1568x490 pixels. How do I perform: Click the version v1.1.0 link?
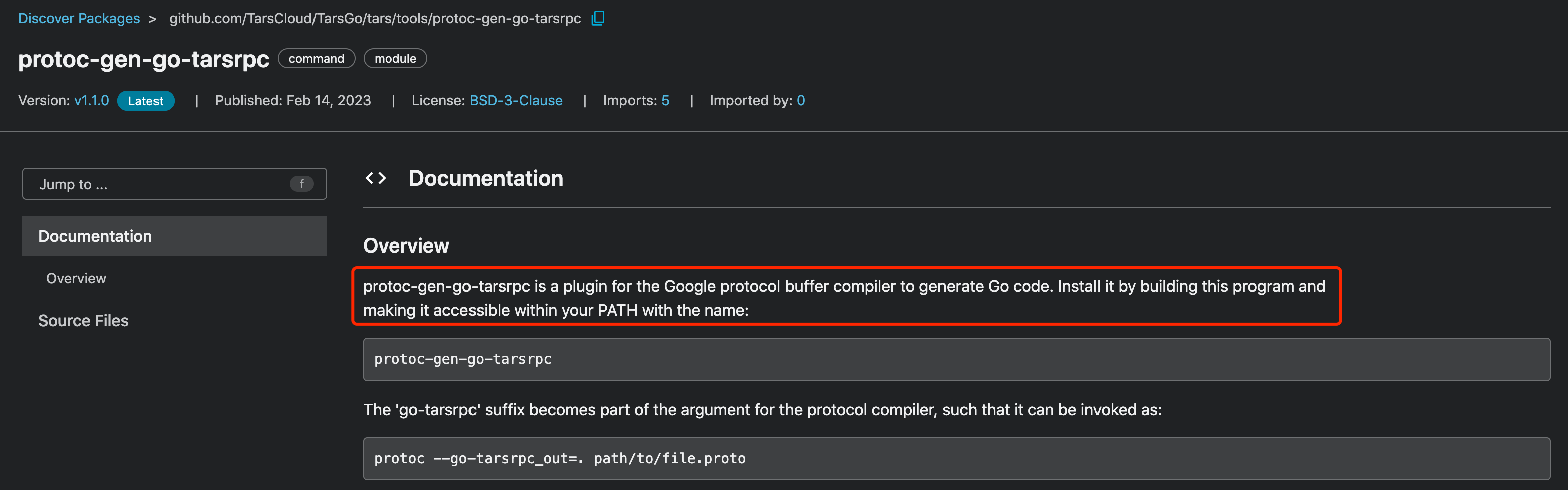click(91, 100)
